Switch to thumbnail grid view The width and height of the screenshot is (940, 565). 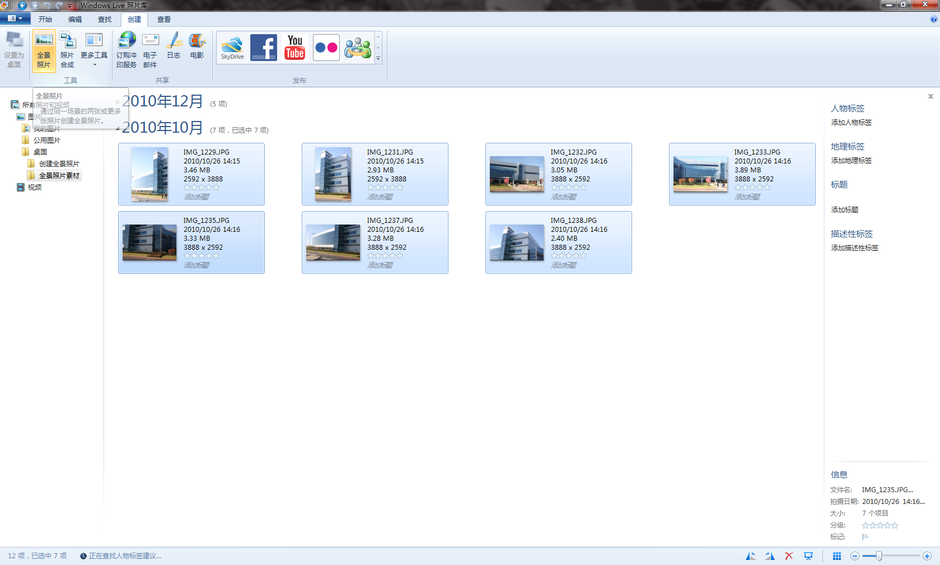[837, 556]
